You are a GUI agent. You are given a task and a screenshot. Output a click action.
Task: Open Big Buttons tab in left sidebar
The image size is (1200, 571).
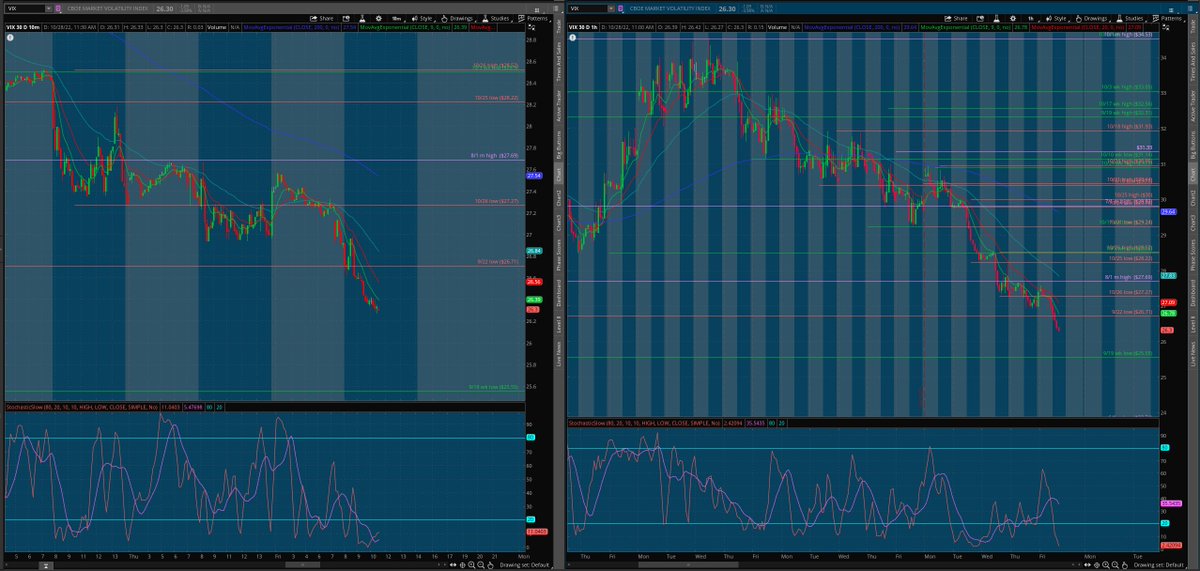point(558,145)
